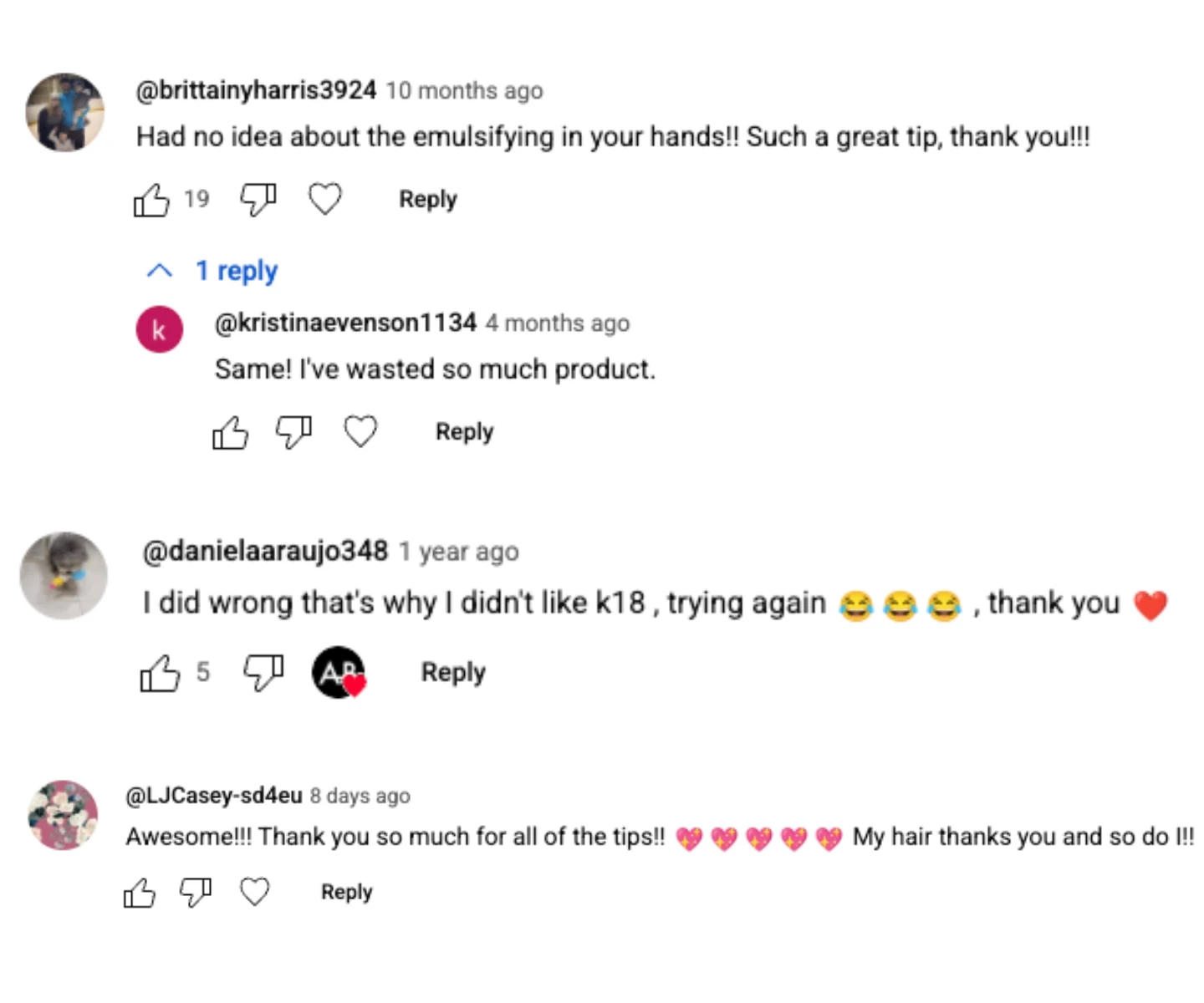Image resolution: width=1204 pixels, height=1003 pixels.
Task: Reply to danielaaraujo348's comment
Action: (x=453, y=672)
